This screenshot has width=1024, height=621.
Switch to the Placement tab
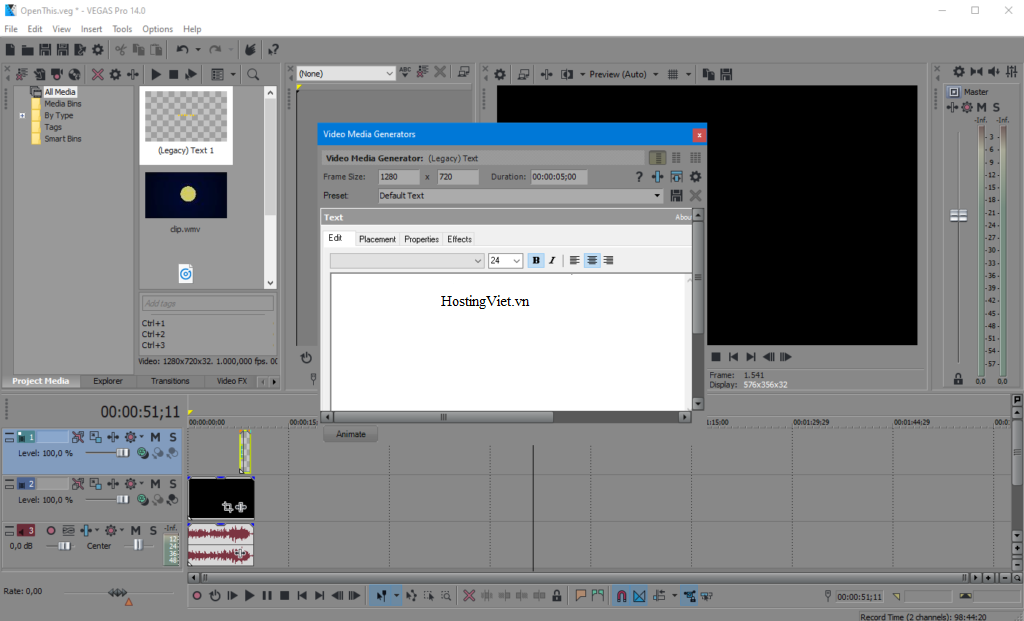point(377,239)
